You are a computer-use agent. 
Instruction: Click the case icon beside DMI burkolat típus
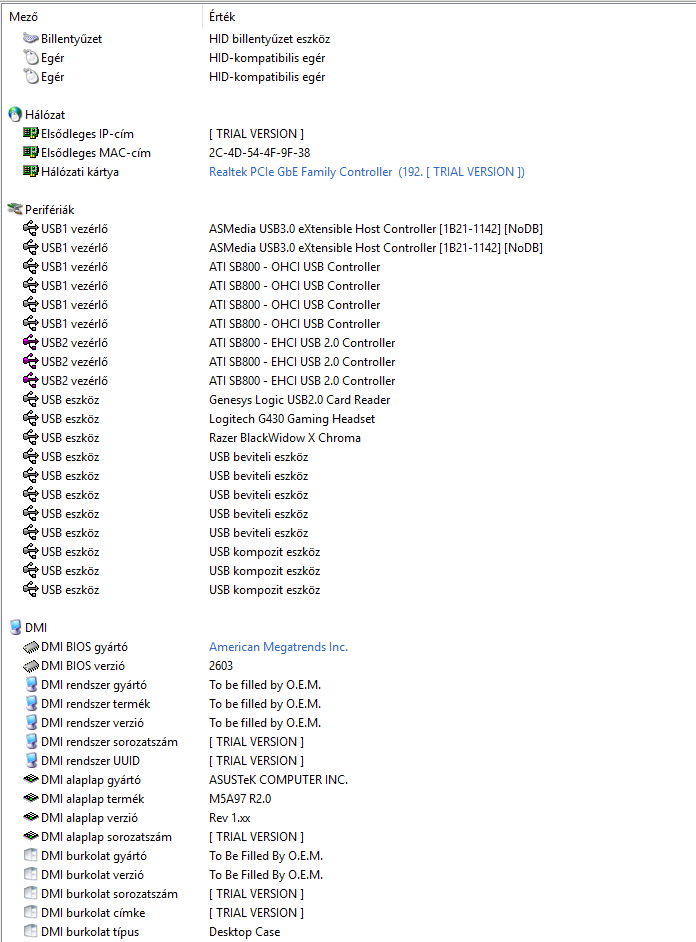click(x=31, y=932)
